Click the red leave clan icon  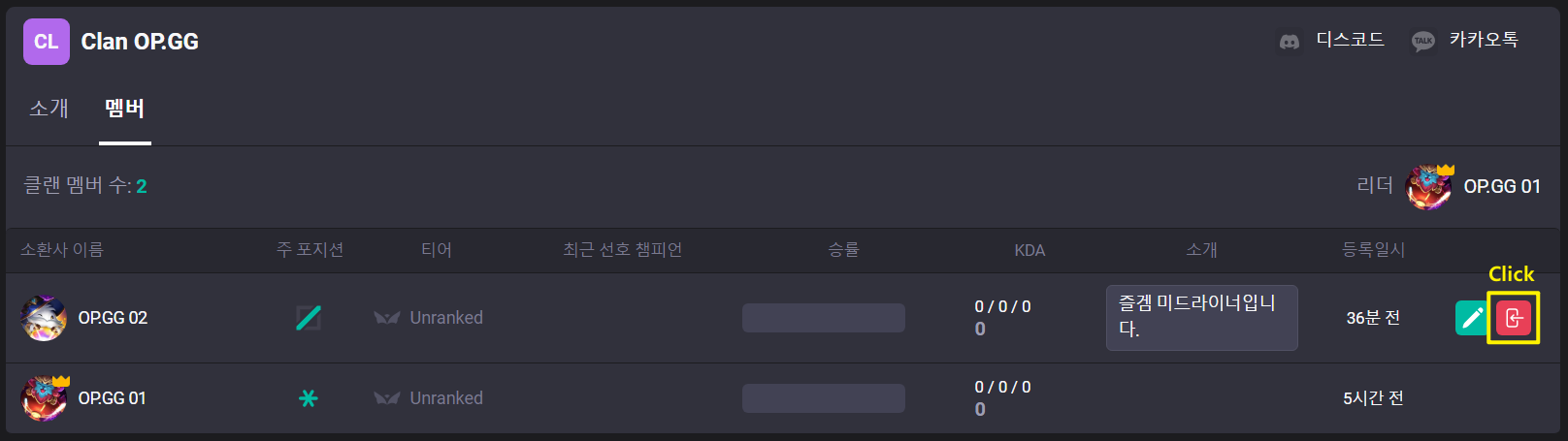click(1514, 318)
